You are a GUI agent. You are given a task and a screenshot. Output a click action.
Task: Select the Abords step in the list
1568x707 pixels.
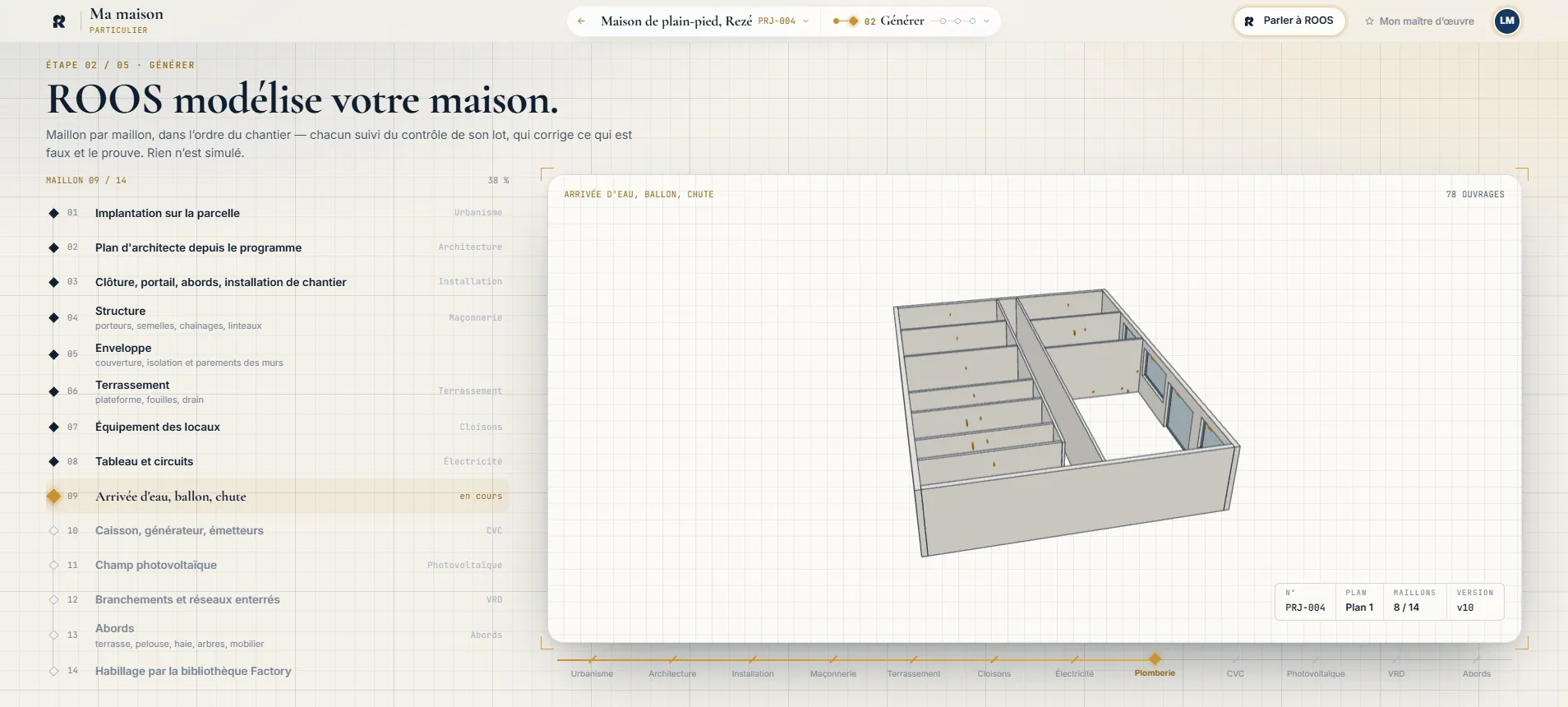tap(277, 635)
